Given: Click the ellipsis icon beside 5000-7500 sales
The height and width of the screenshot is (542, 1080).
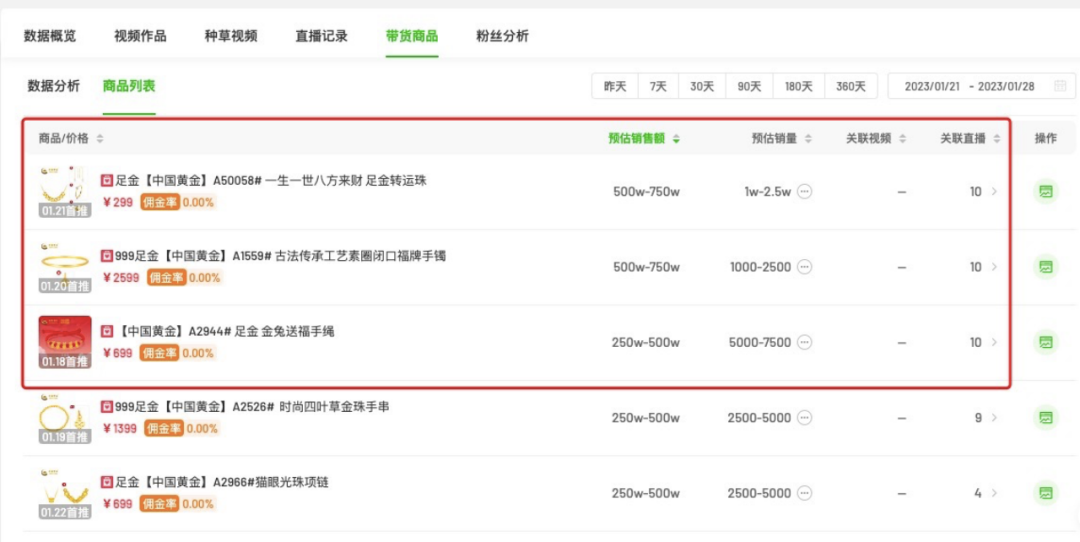Looking at the screenshot, I should [x=805, y=342].
